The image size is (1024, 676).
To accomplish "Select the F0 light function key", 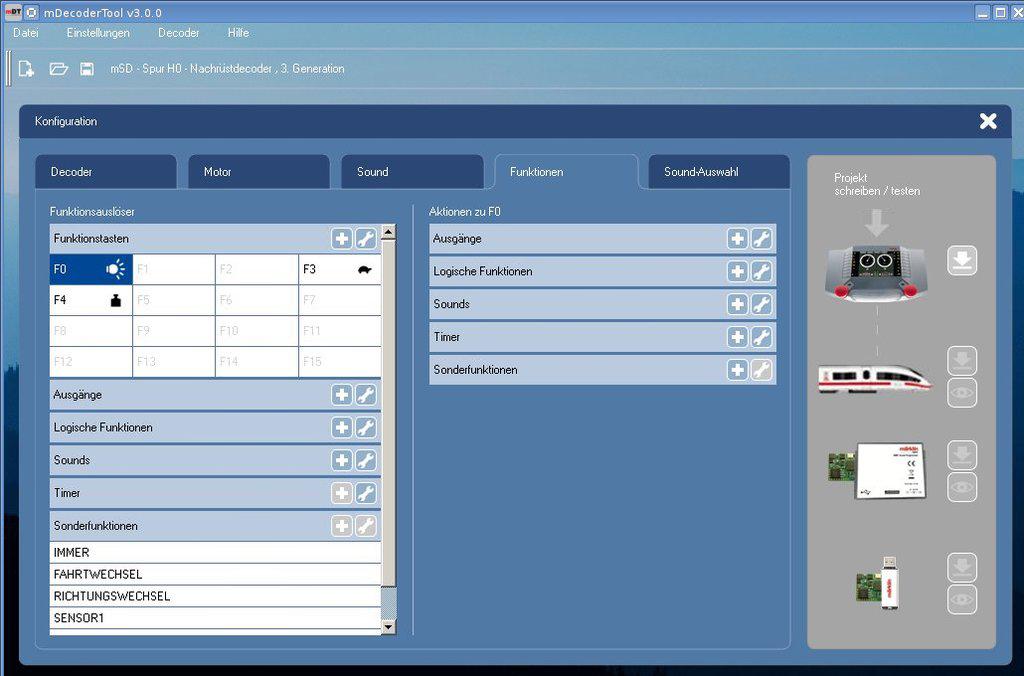I will pos(91,269).
